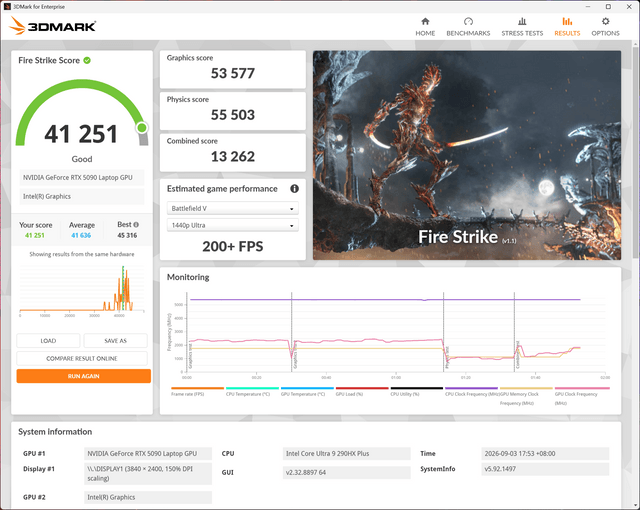
Task: Click the RESULTS tab label
Action: pyautogui.click(x=567, y=33)
